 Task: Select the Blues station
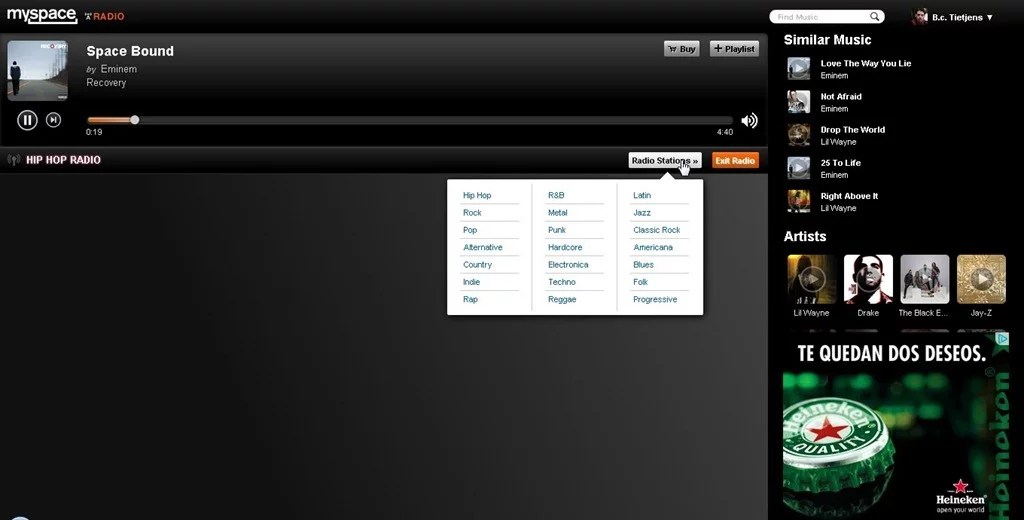tap(643, 265)
